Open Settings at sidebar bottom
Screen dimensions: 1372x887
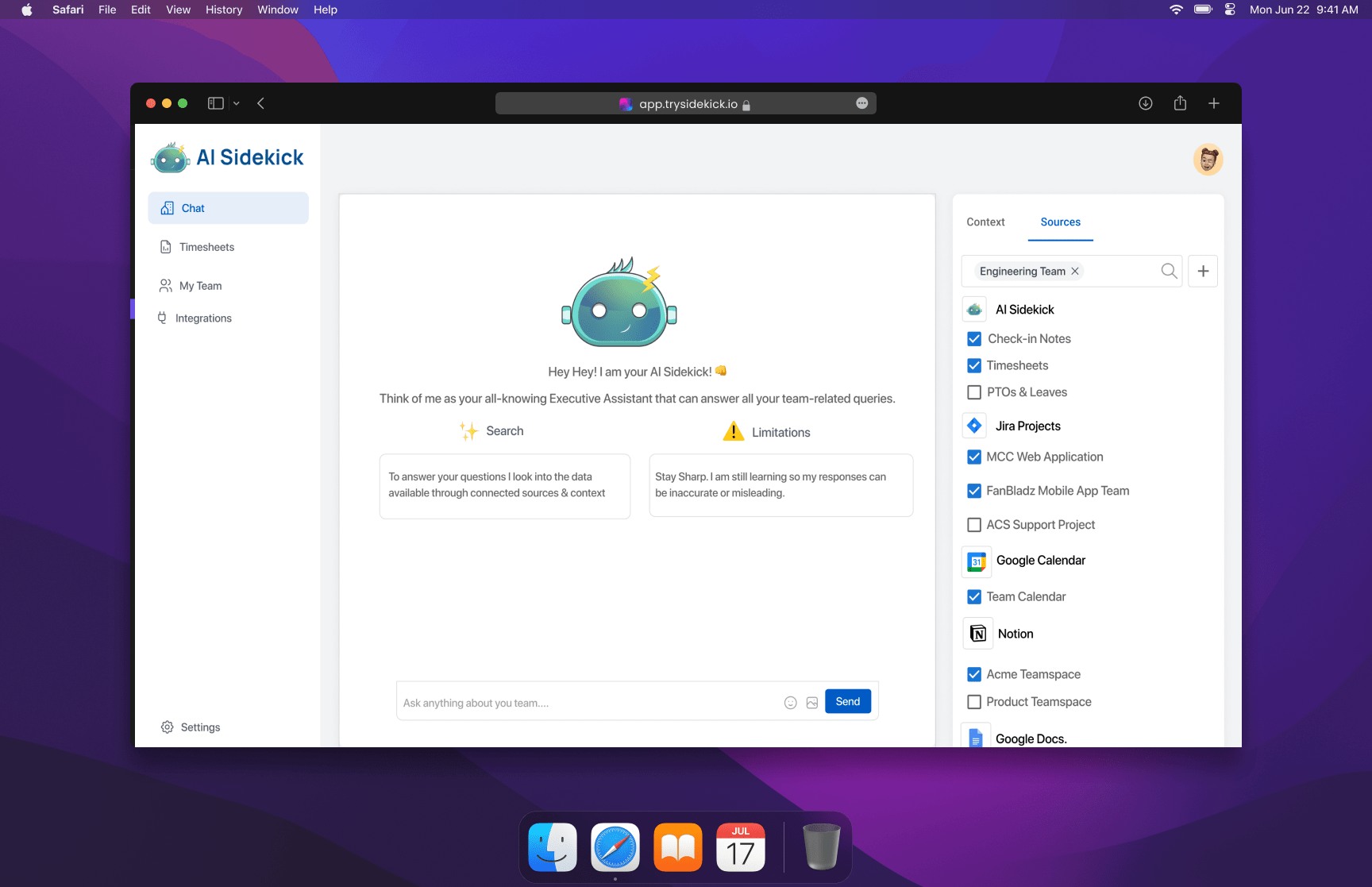coord(191,727)
